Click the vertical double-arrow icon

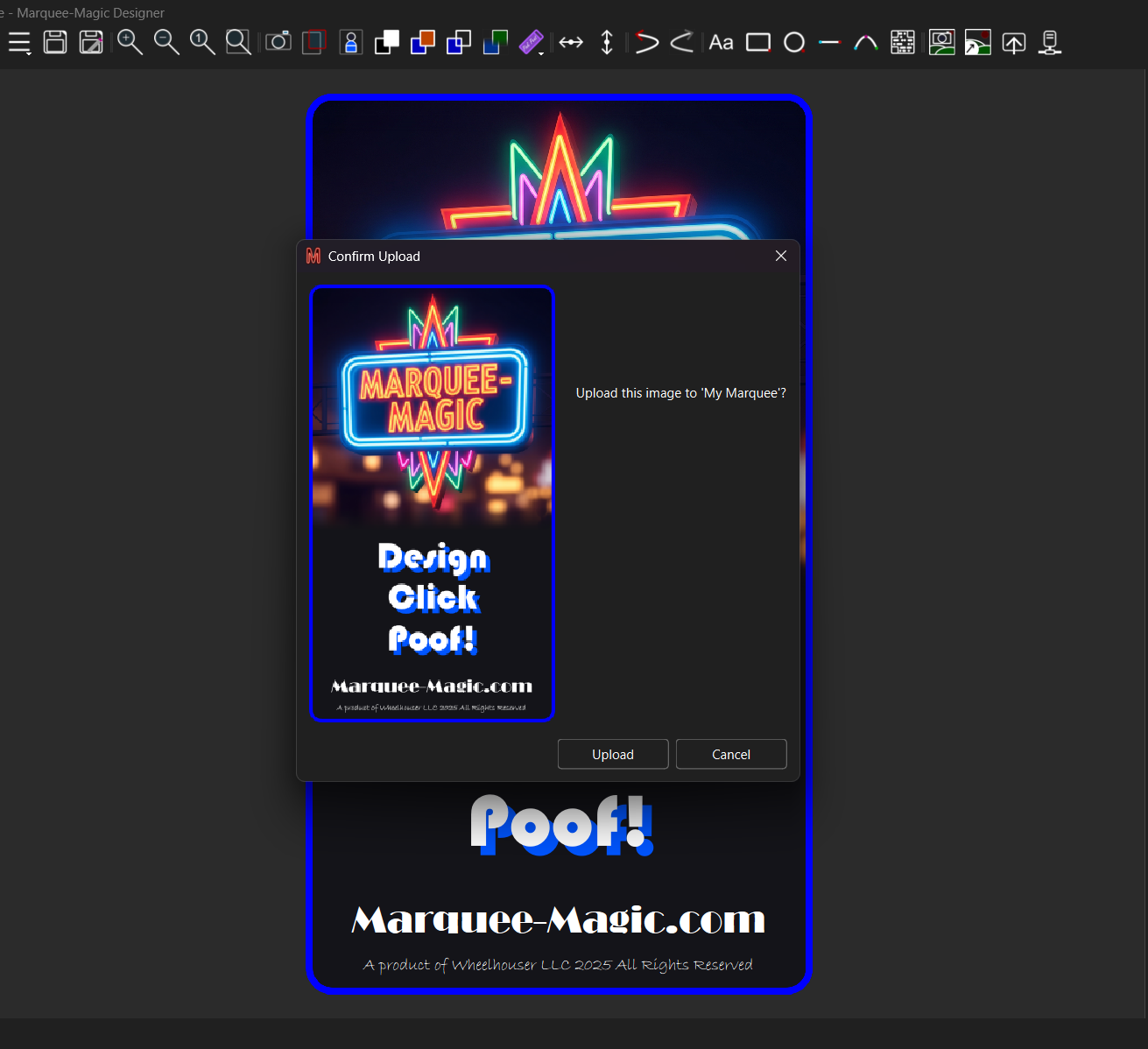pyautogui.click(x=607, y=42)
